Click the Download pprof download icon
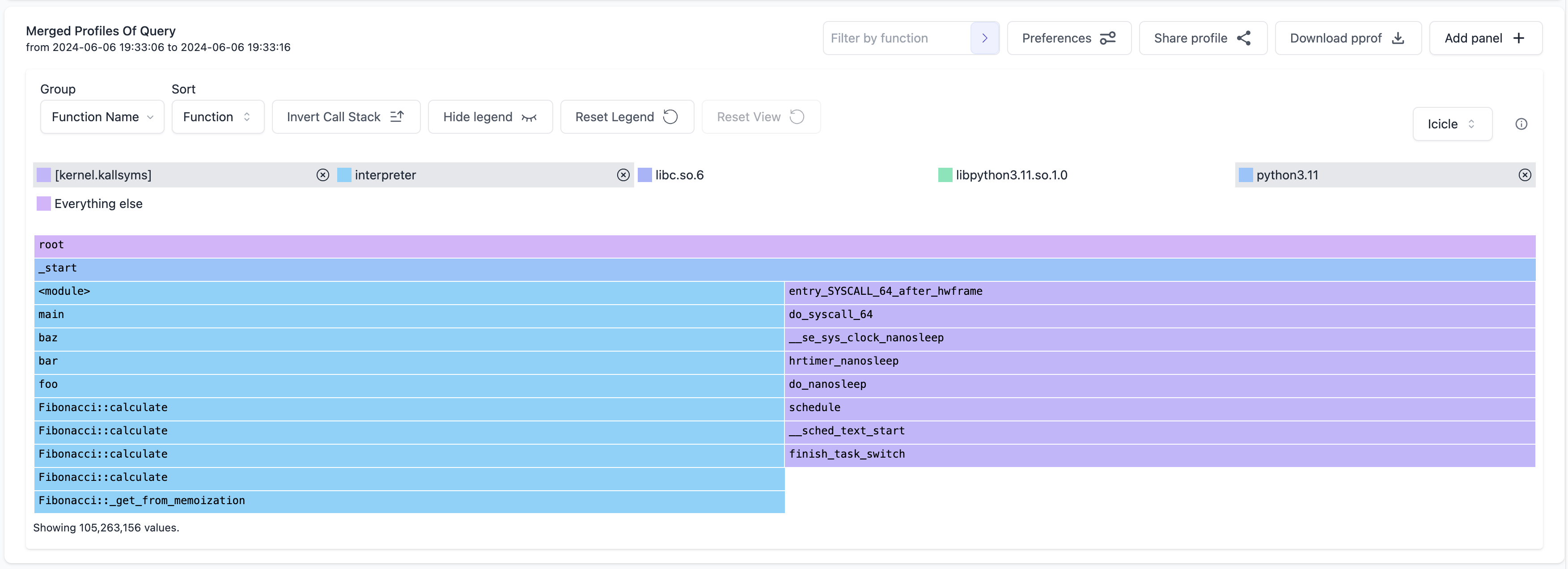The height and width of the screenshot is (569, 1568). point(1398,38)
